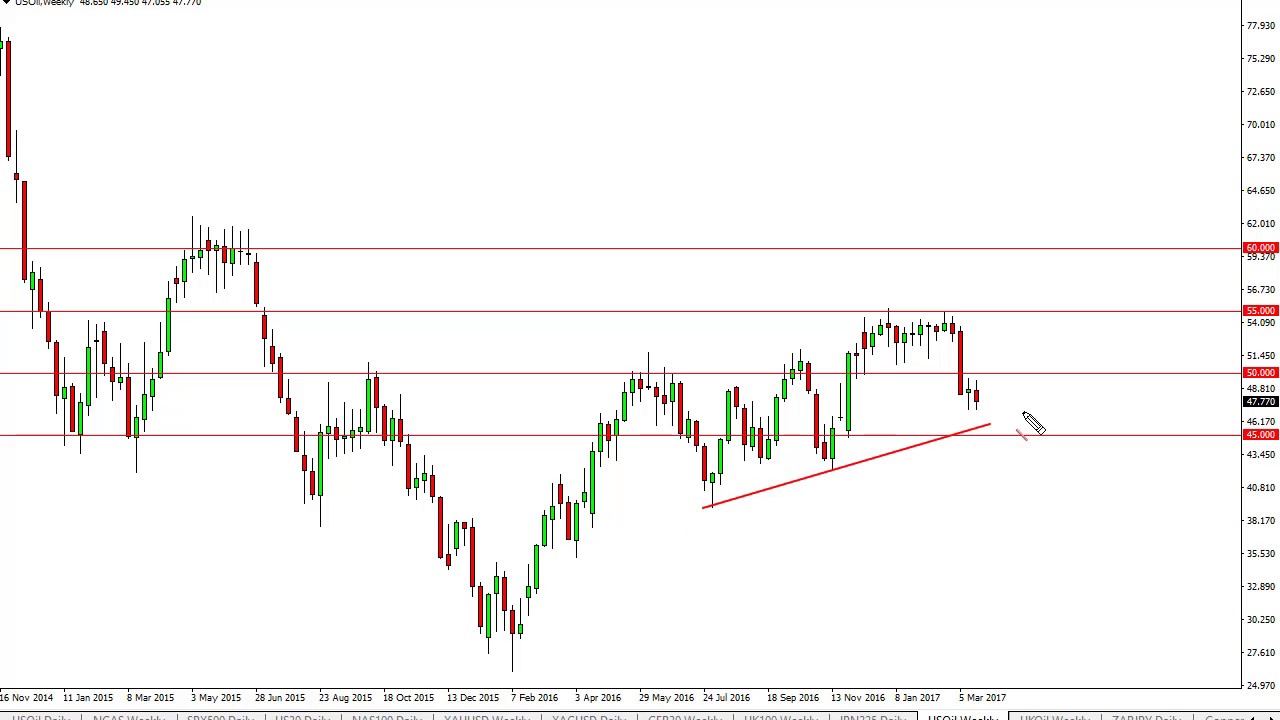Click the 8 Mar 2015 date label
Image resolution: width=1280 pixels, height=720 pixels.
pyautogui.click(x=150, y=698)
